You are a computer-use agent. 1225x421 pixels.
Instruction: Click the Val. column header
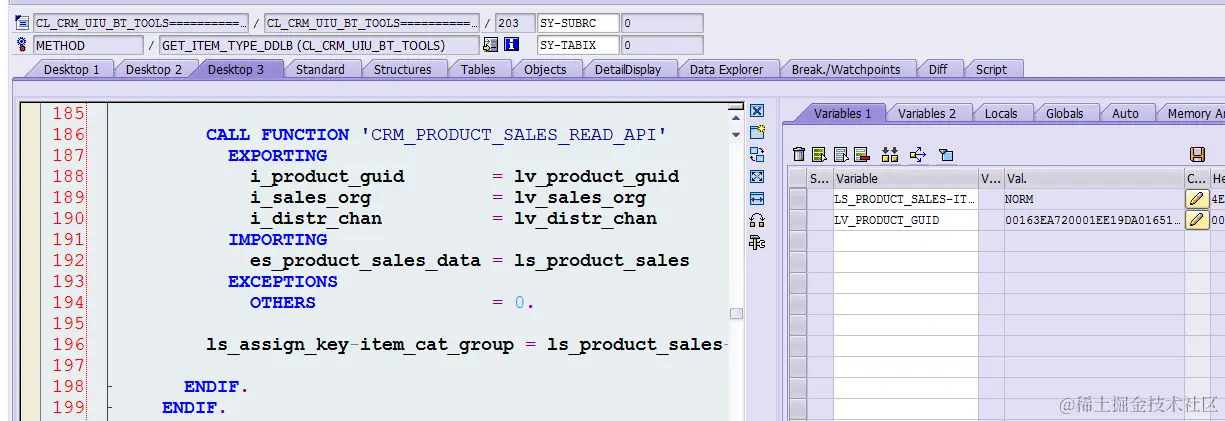(x=1094, y=178)
